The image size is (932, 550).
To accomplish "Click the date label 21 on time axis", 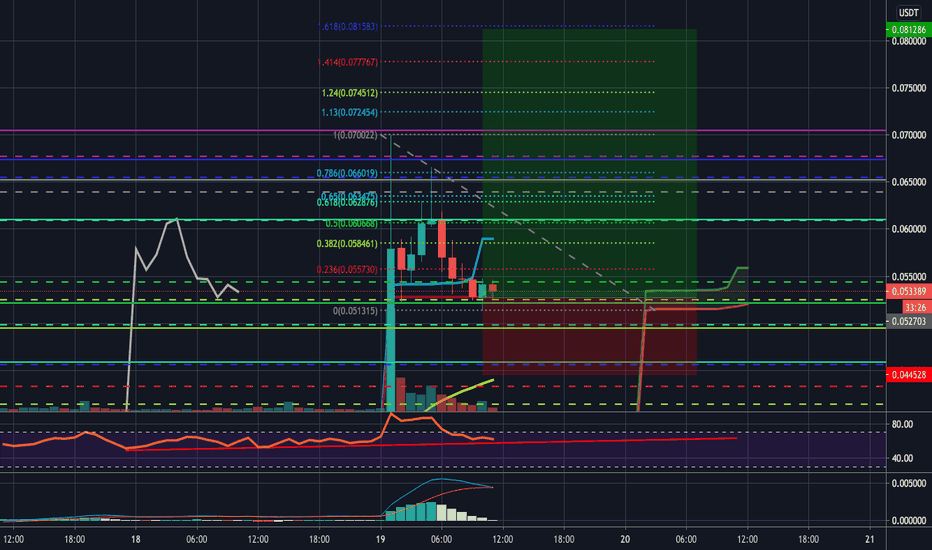I will tap(870, 539).
